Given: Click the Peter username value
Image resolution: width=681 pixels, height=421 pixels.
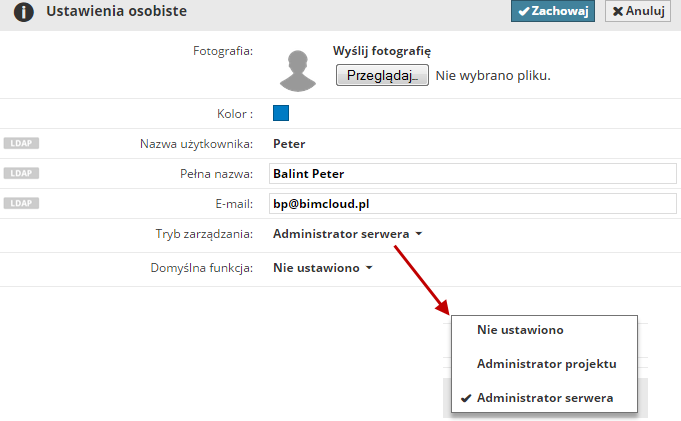Looking at the screenshot, I should click(289, 143).
